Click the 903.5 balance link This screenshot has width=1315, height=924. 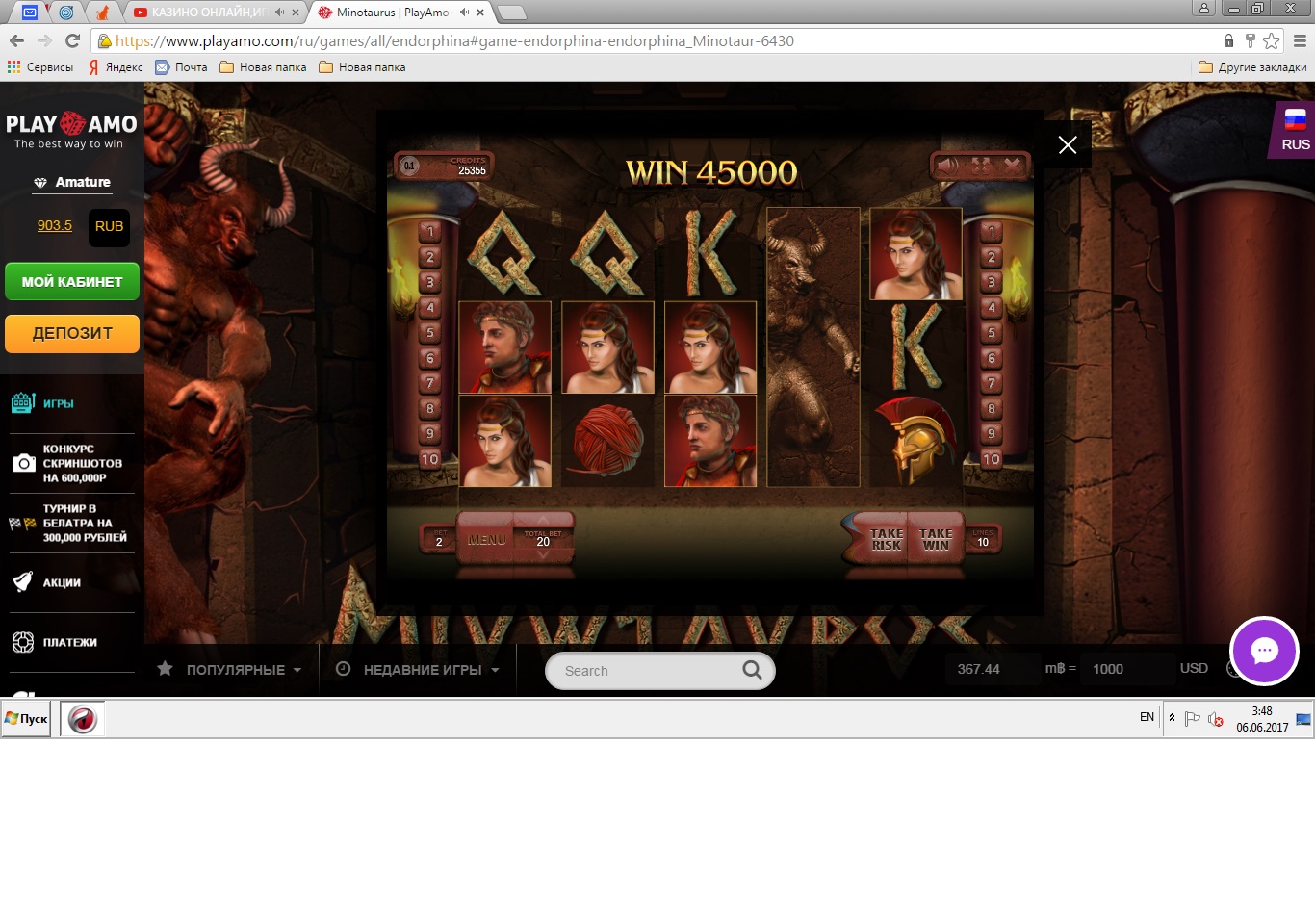tap(55, 225)
